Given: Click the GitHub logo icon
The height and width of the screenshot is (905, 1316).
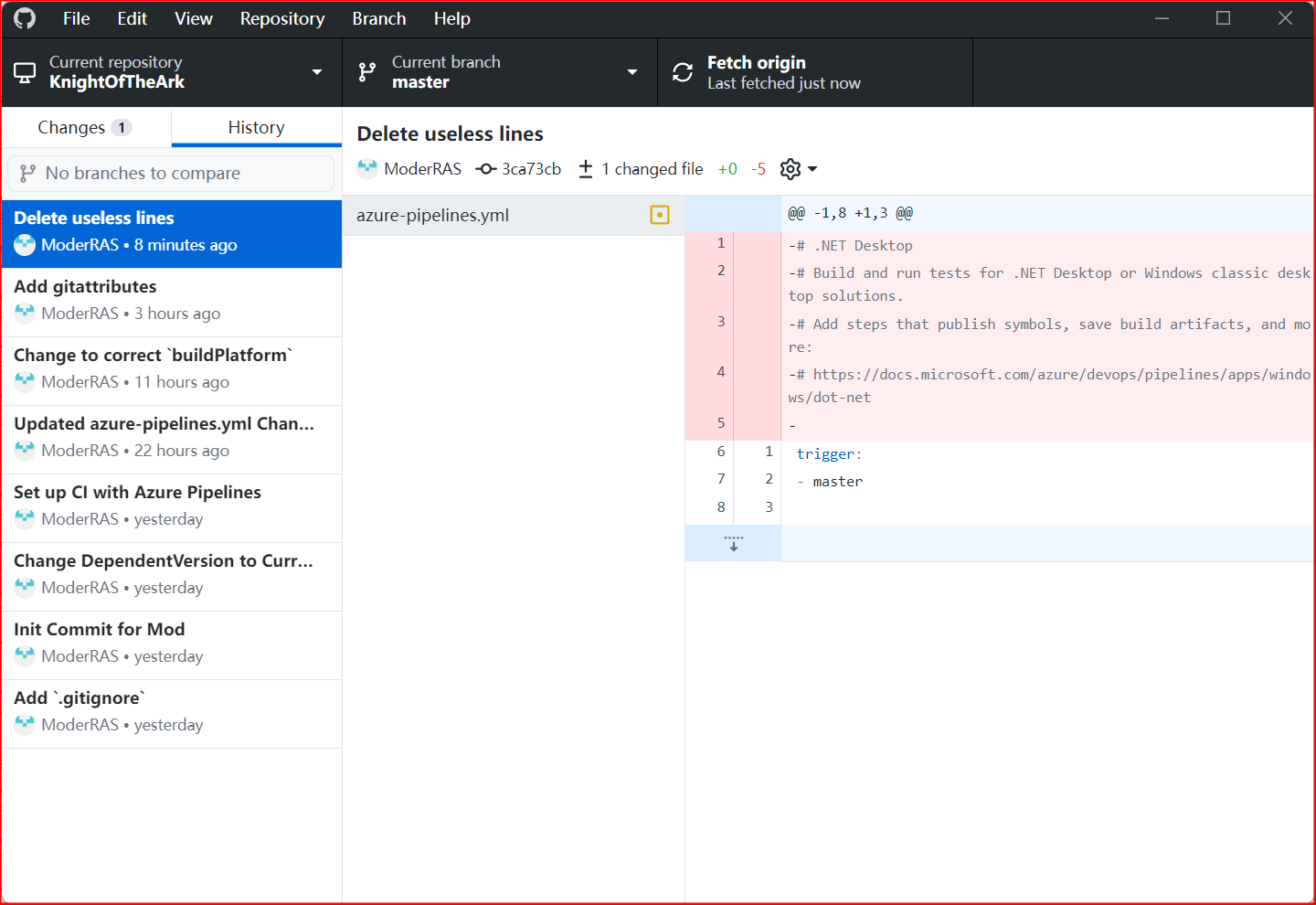Looking at the screenshot, I should (x=25, y=18).
